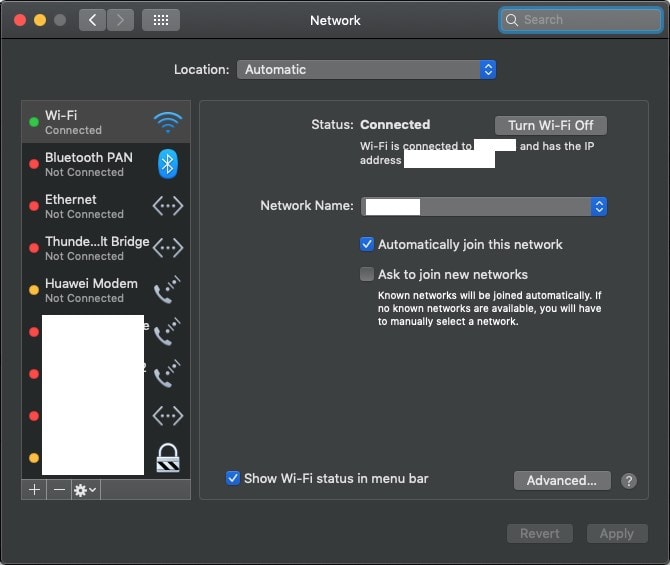Click the Ethernet arrows icon
This screenshot has width=670, height=565.
167,206
